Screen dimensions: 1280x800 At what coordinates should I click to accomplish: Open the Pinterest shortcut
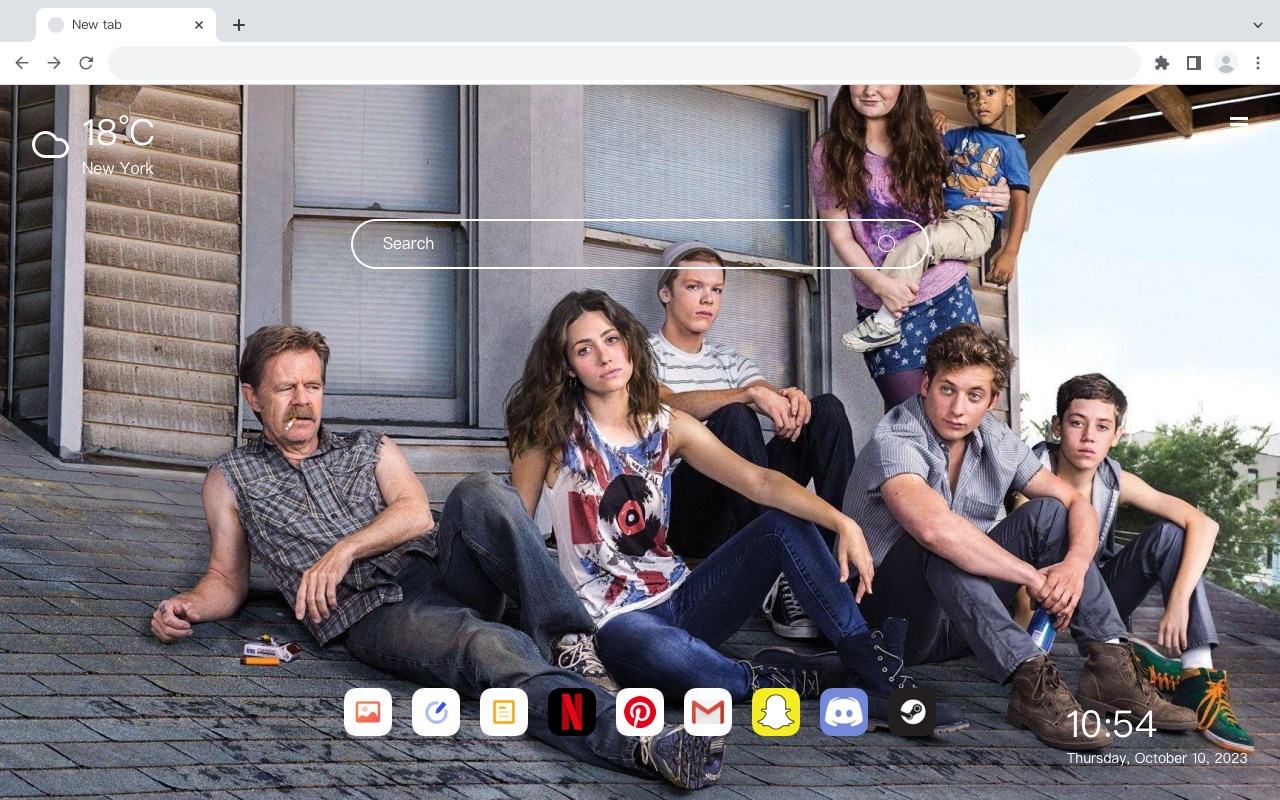pos(640,712)
